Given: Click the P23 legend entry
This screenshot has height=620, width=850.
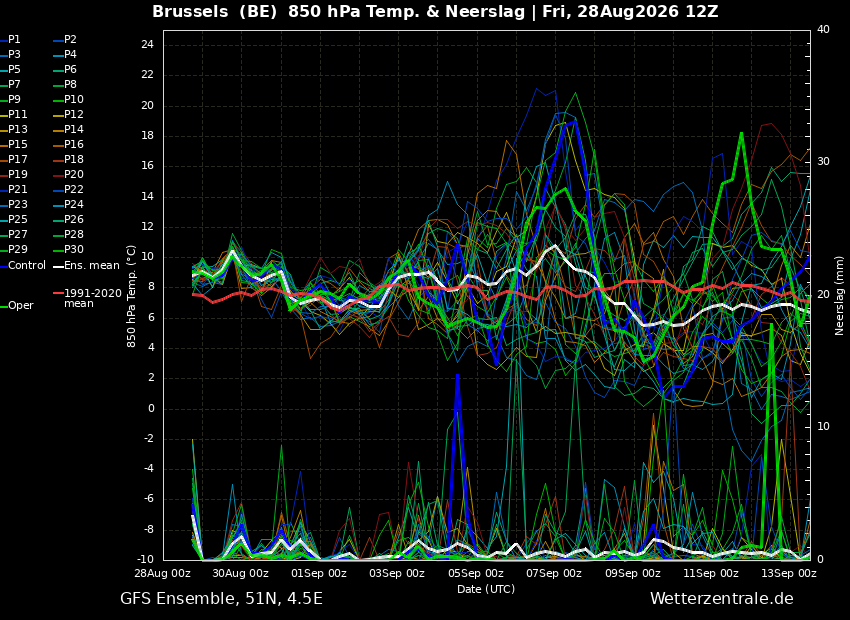Looking at the screenshot, I should (14, 204).
